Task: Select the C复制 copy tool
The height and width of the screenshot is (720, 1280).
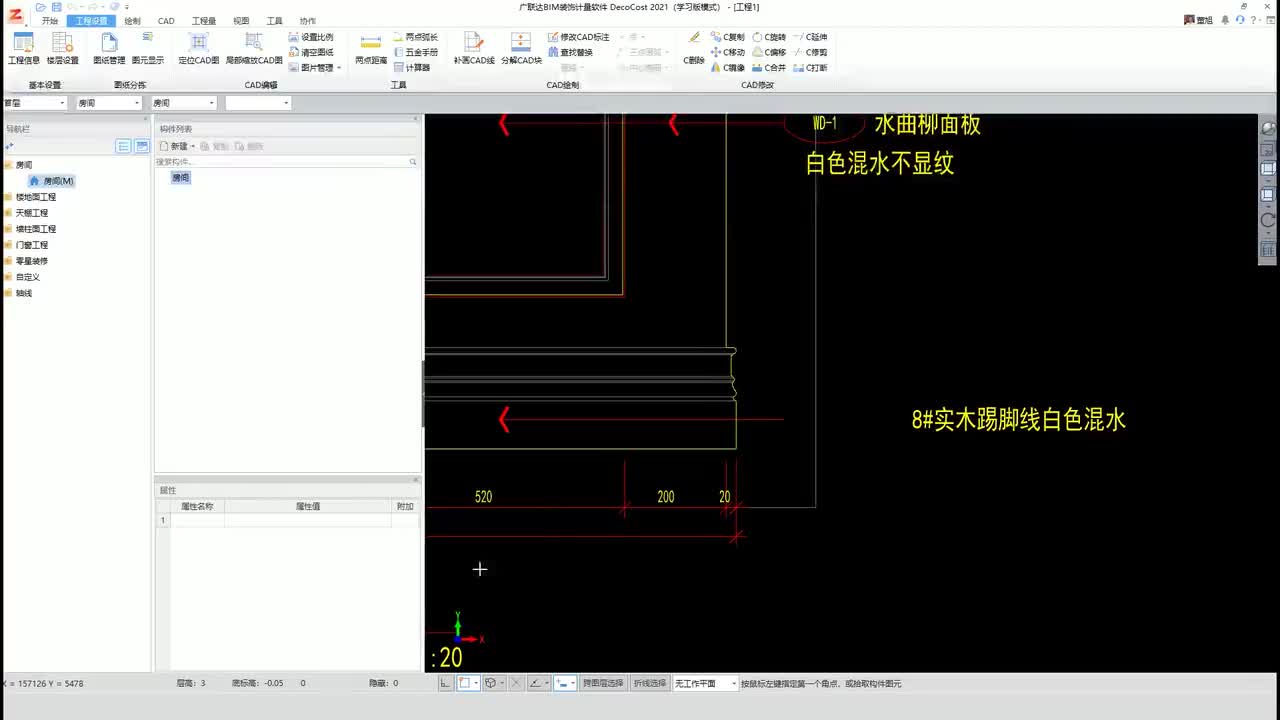Action: (x=728, y=37)
